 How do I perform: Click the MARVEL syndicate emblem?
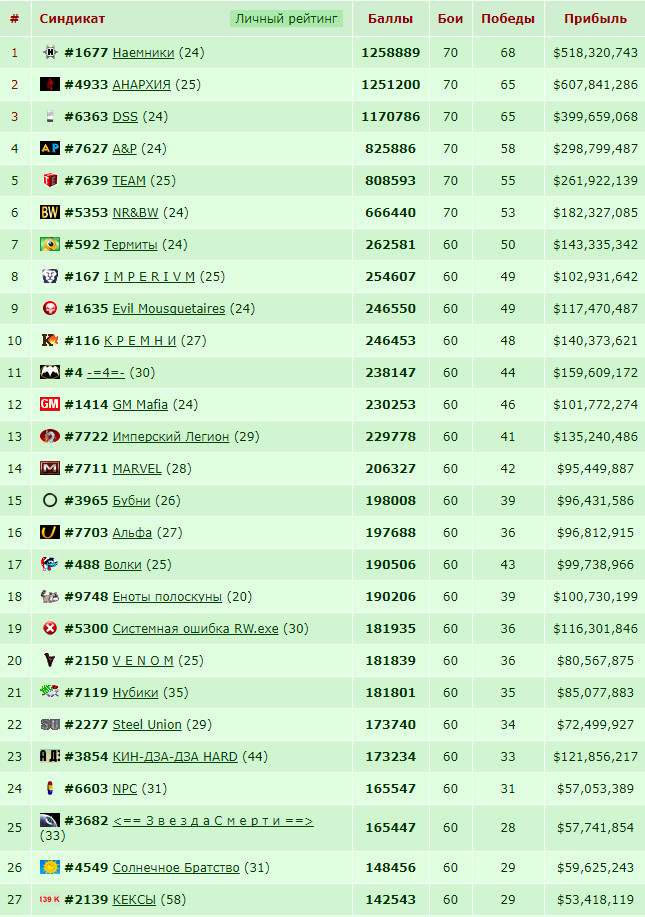50,468
